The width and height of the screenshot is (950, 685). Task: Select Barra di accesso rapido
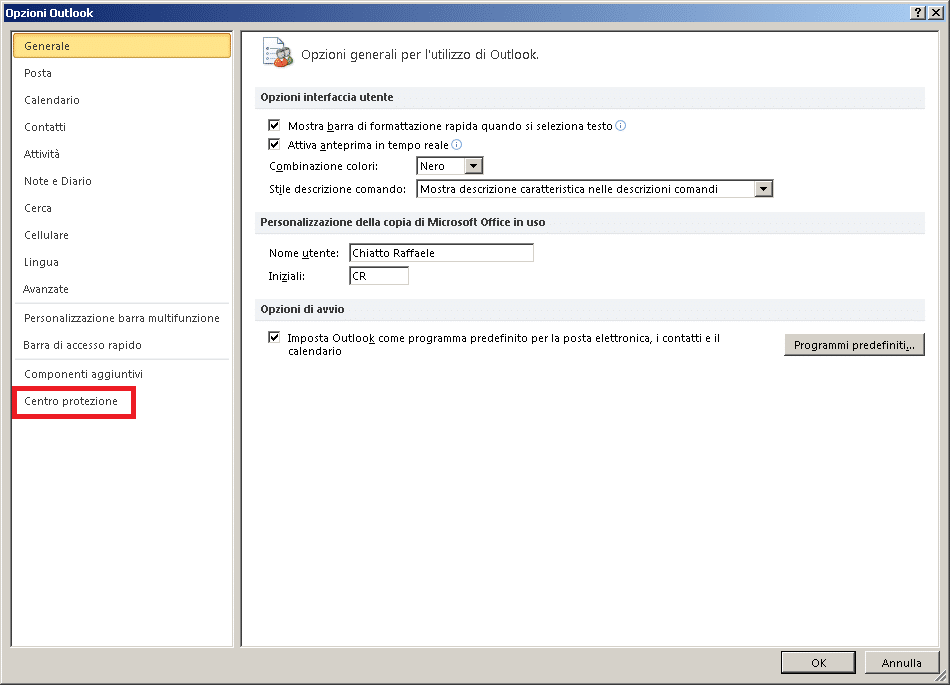coord(122,345)
